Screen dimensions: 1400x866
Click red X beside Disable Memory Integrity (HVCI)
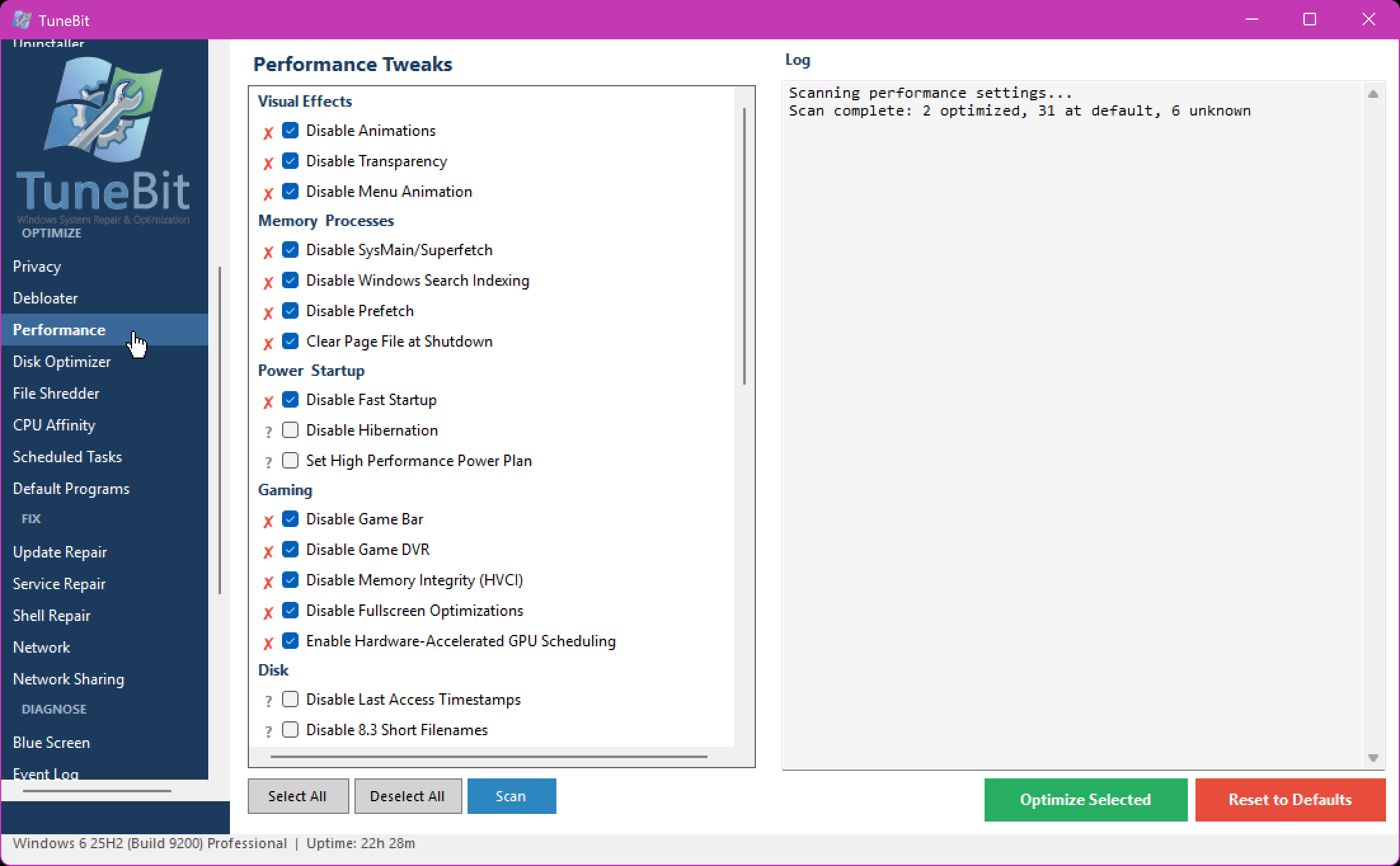point(268,582)
